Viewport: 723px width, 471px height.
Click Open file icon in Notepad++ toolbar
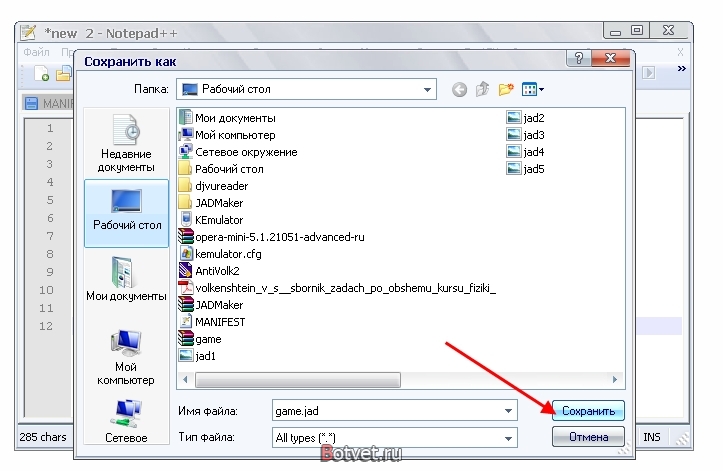point(64,73)
